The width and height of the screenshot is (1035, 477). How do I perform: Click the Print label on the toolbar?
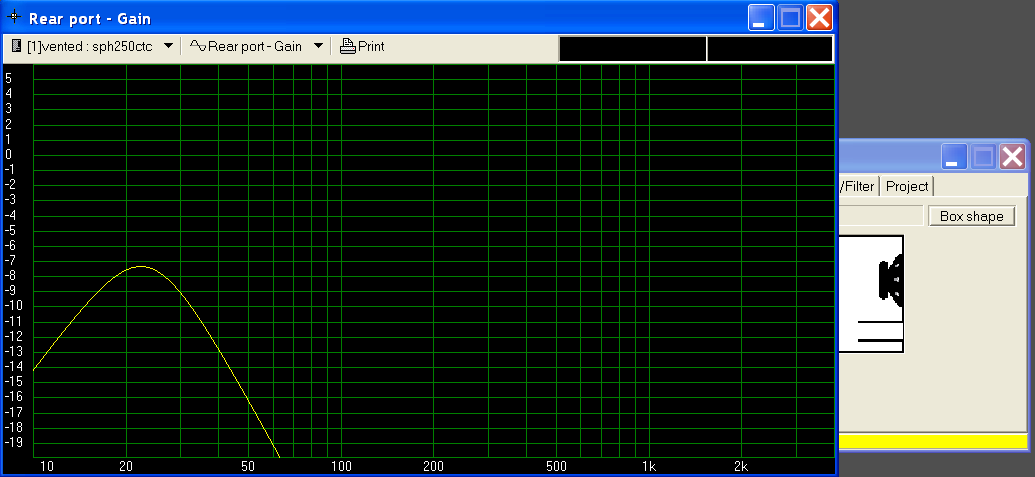tap(371, 47)
